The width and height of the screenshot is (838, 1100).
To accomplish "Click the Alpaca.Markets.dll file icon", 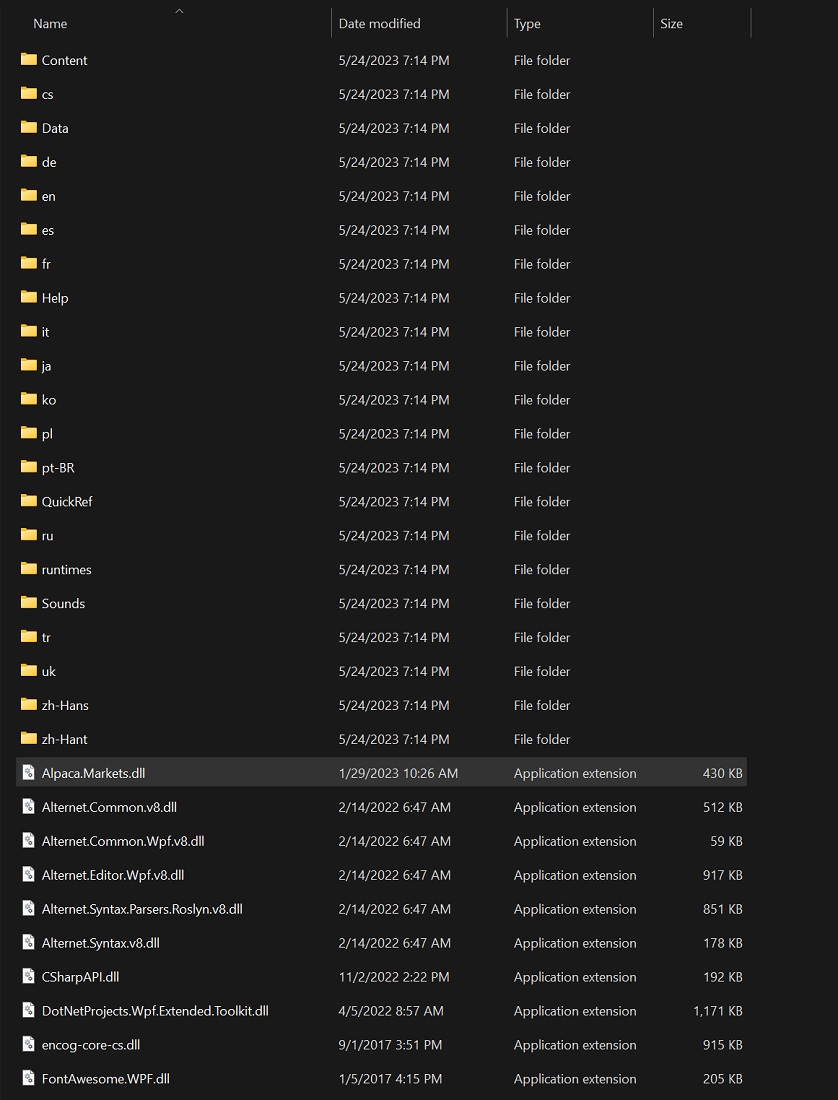I will pyautogui.click(x=28, y=772).
